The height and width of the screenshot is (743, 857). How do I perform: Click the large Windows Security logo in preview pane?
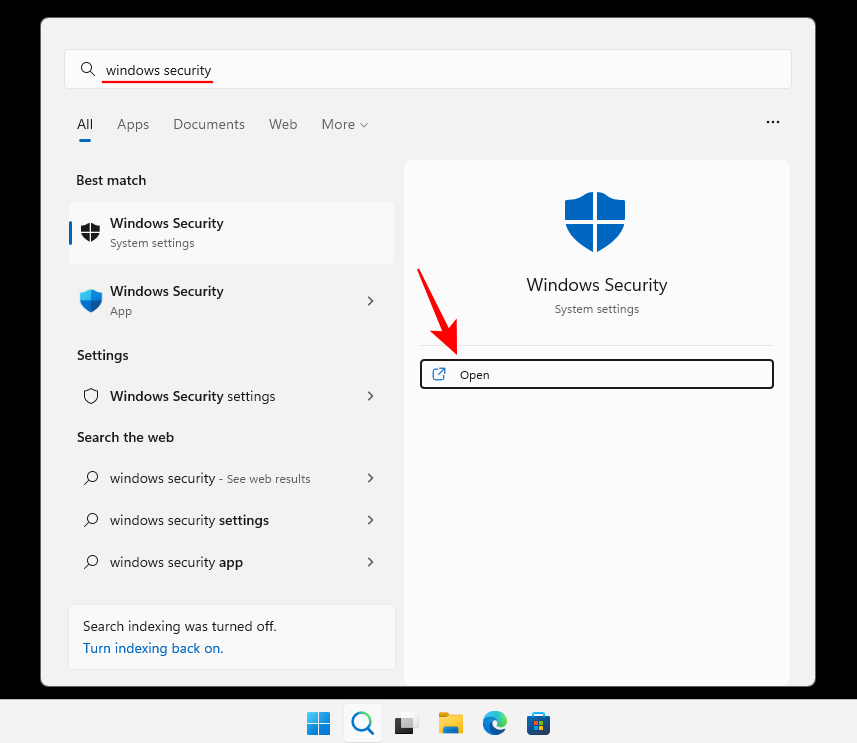click(x=595, y=221)
